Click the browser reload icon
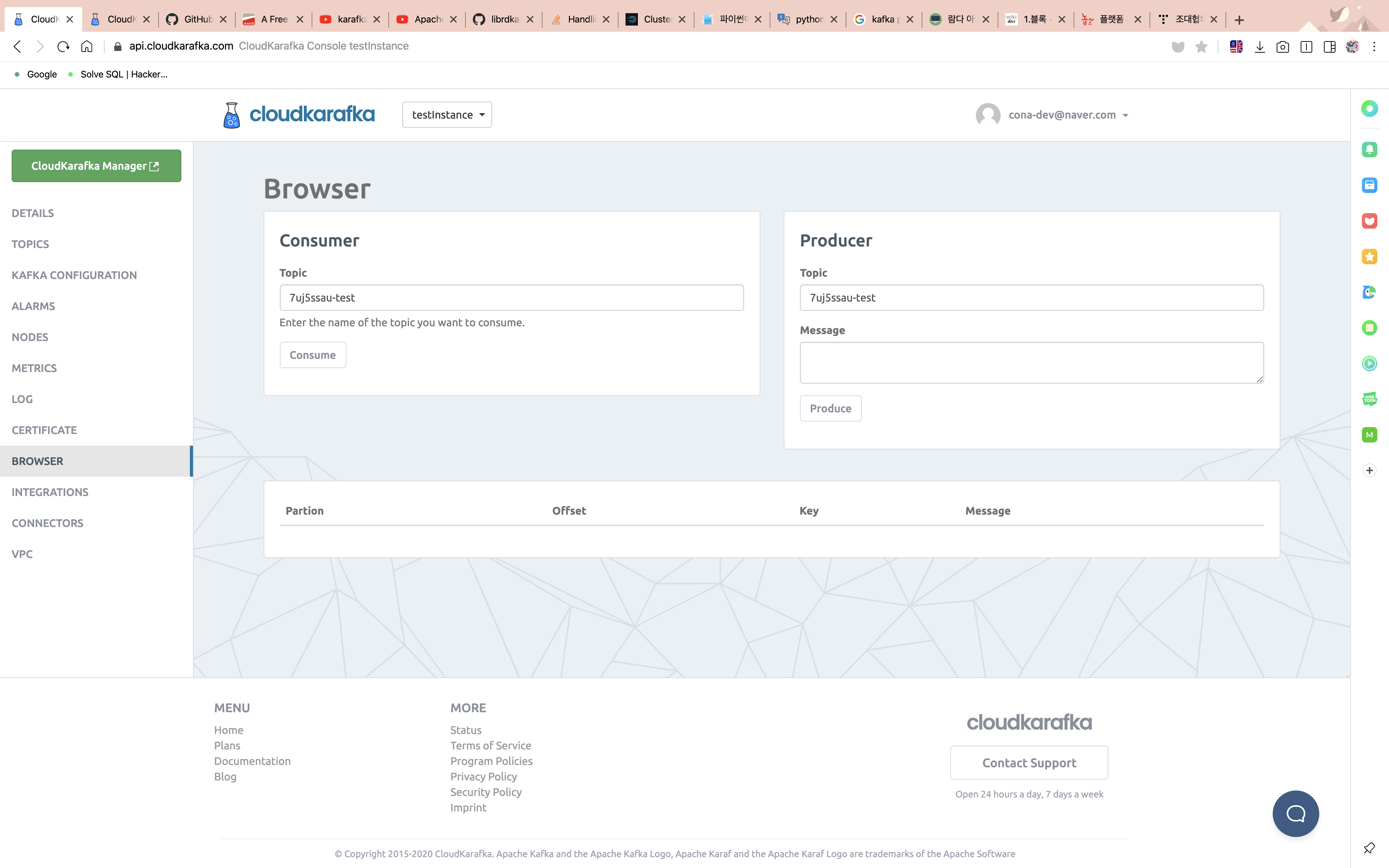Screen dimensions: 1389x868 tap(63, 46)
